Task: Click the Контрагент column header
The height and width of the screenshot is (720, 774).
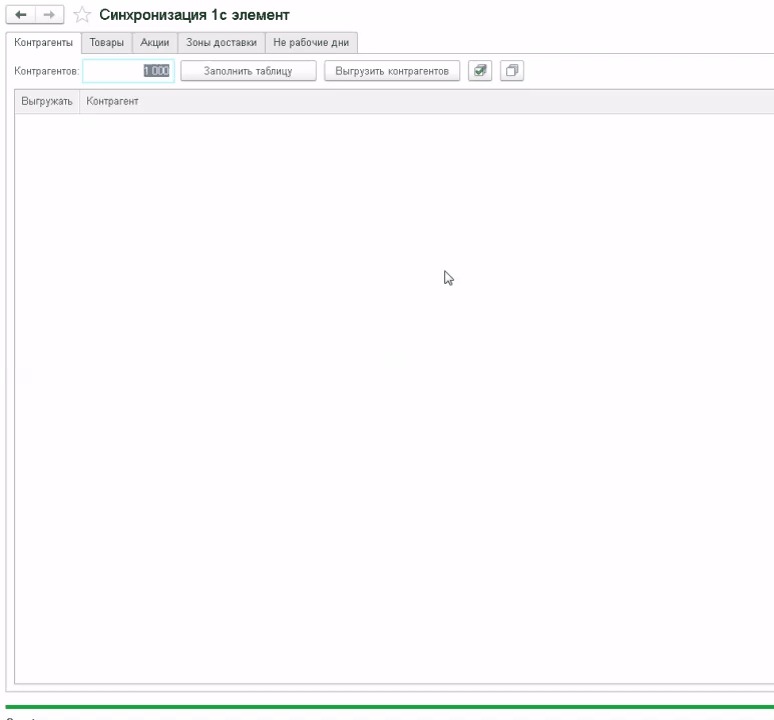Action: [x=113, y=102]
